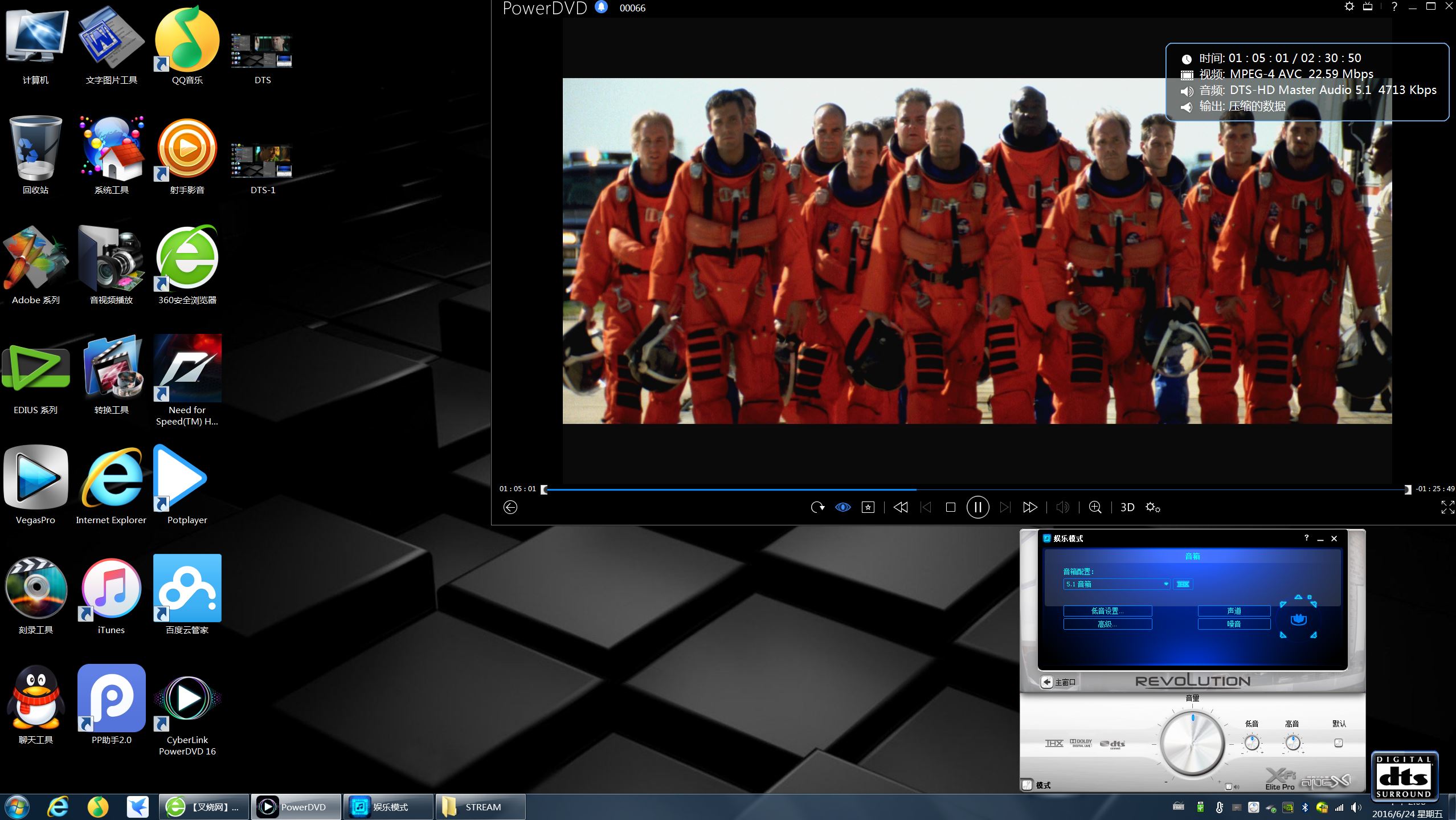Click the Bluetooth tray icon

(x=1305, y=807)
